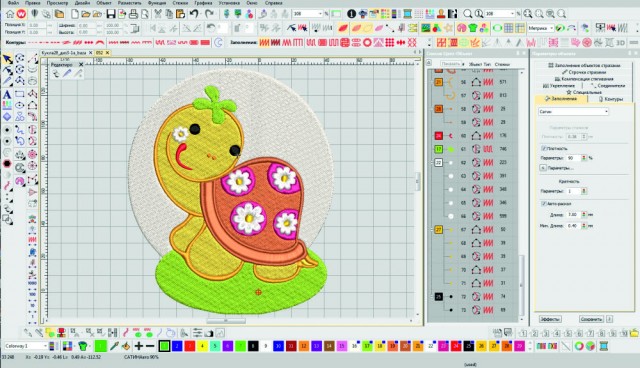Click the Длина value input field
The width and height of the screenshot is (640, 368).
click(x=573, y=215)
